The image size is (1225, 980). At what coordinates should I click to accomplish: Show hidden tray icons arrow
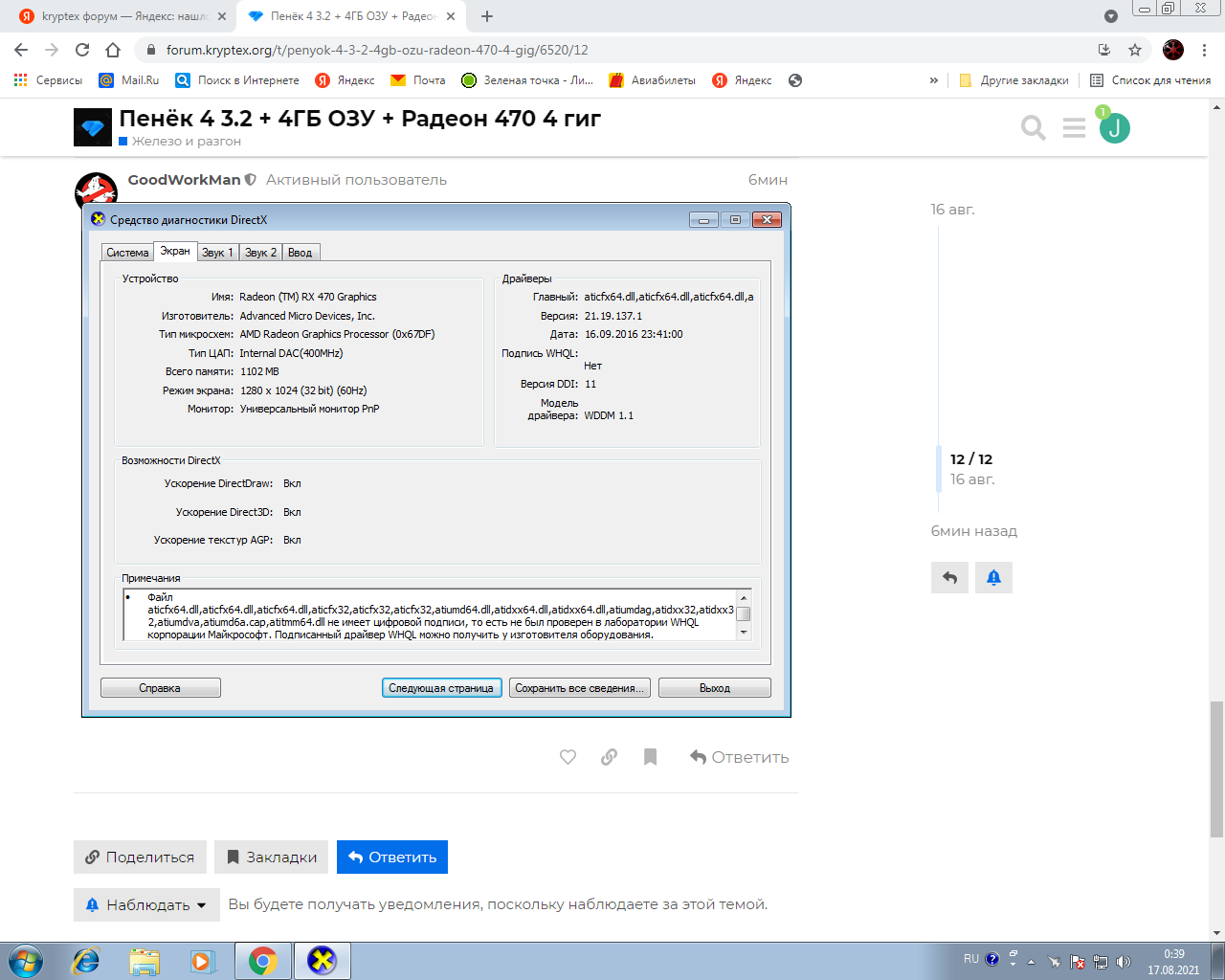click(1032, 962)
